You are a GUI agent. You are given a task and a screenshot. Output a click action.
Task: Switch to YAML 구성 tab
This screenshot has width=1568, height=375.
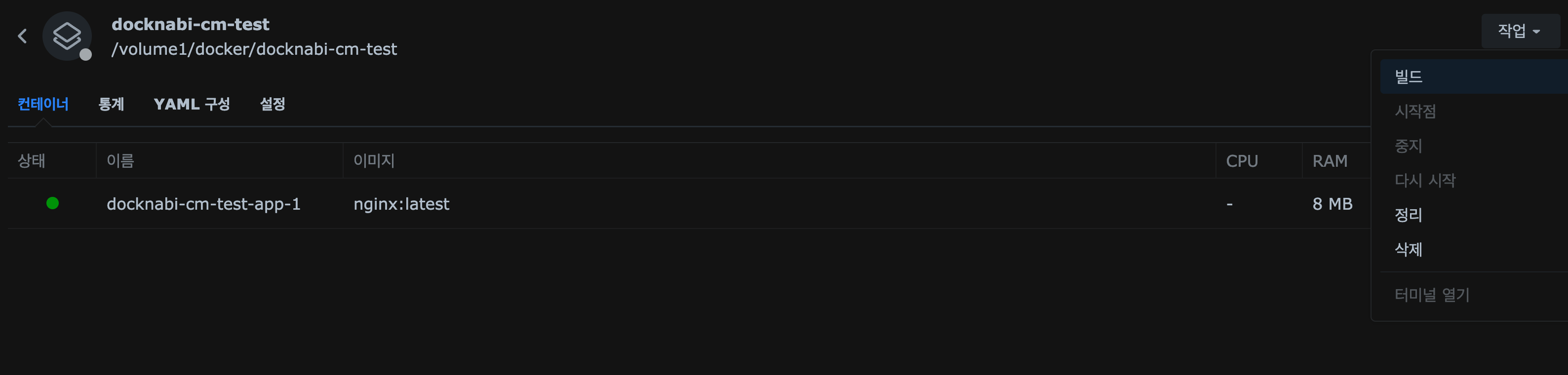coord(192,104)
